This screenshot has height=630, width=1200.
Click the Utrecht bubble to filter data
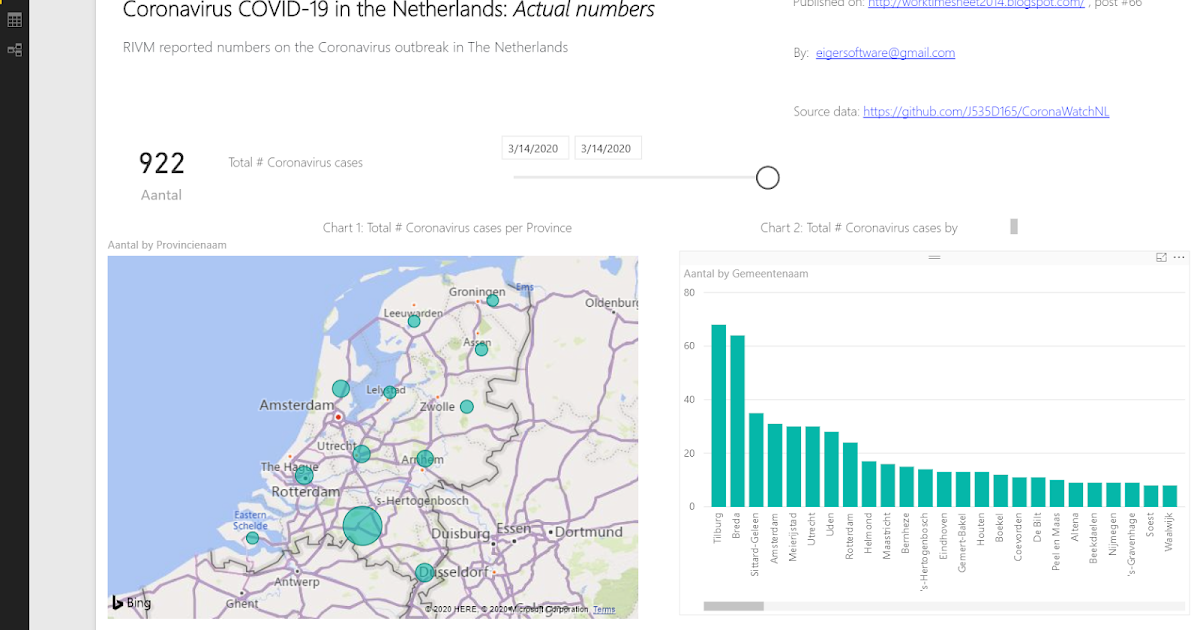tap(362, 452)
